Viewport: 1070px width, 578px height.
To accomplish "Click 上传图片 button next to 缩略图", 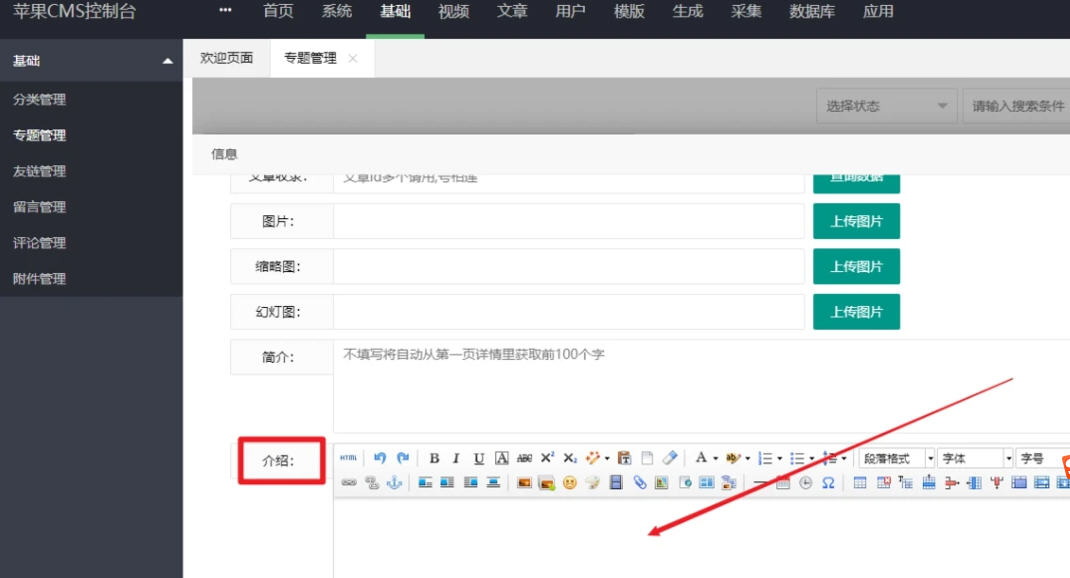I will tap(856, 266).
